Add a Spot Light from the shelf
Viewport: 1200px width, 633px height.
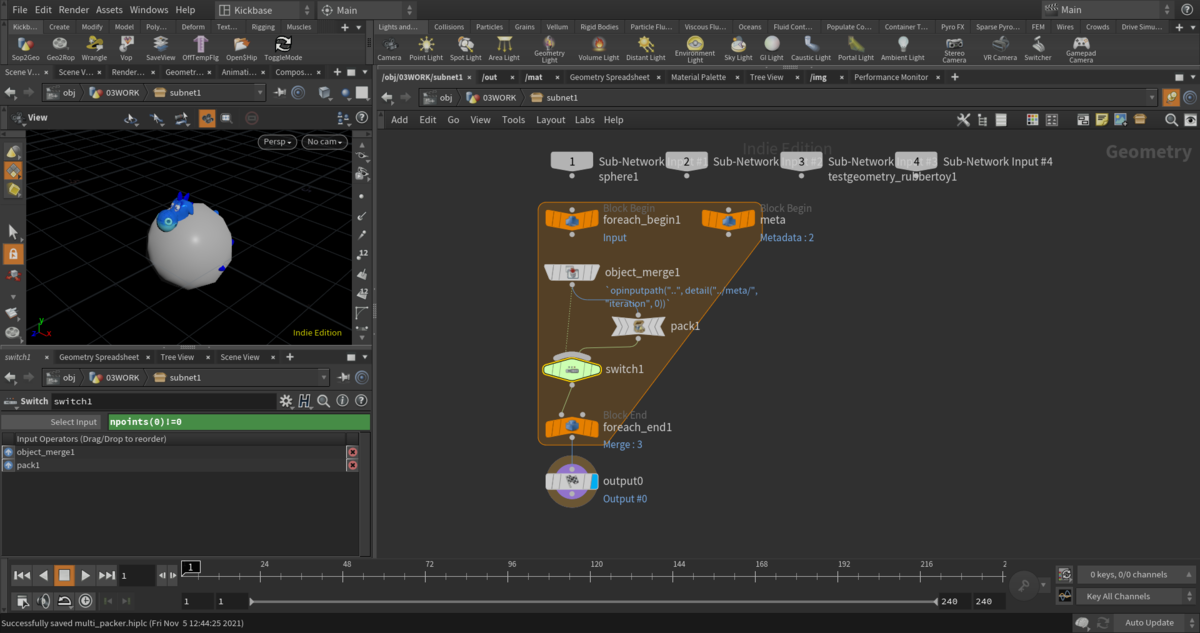pyautogui.click(x=465, y=48)
